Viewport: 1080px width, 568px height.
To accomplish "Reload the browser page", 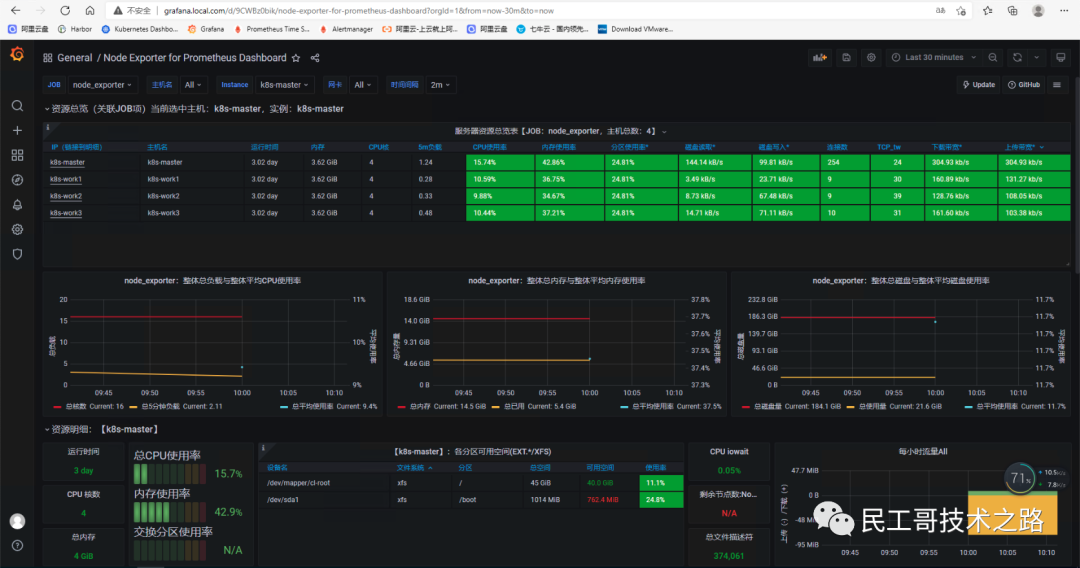I will pos(65,10).
